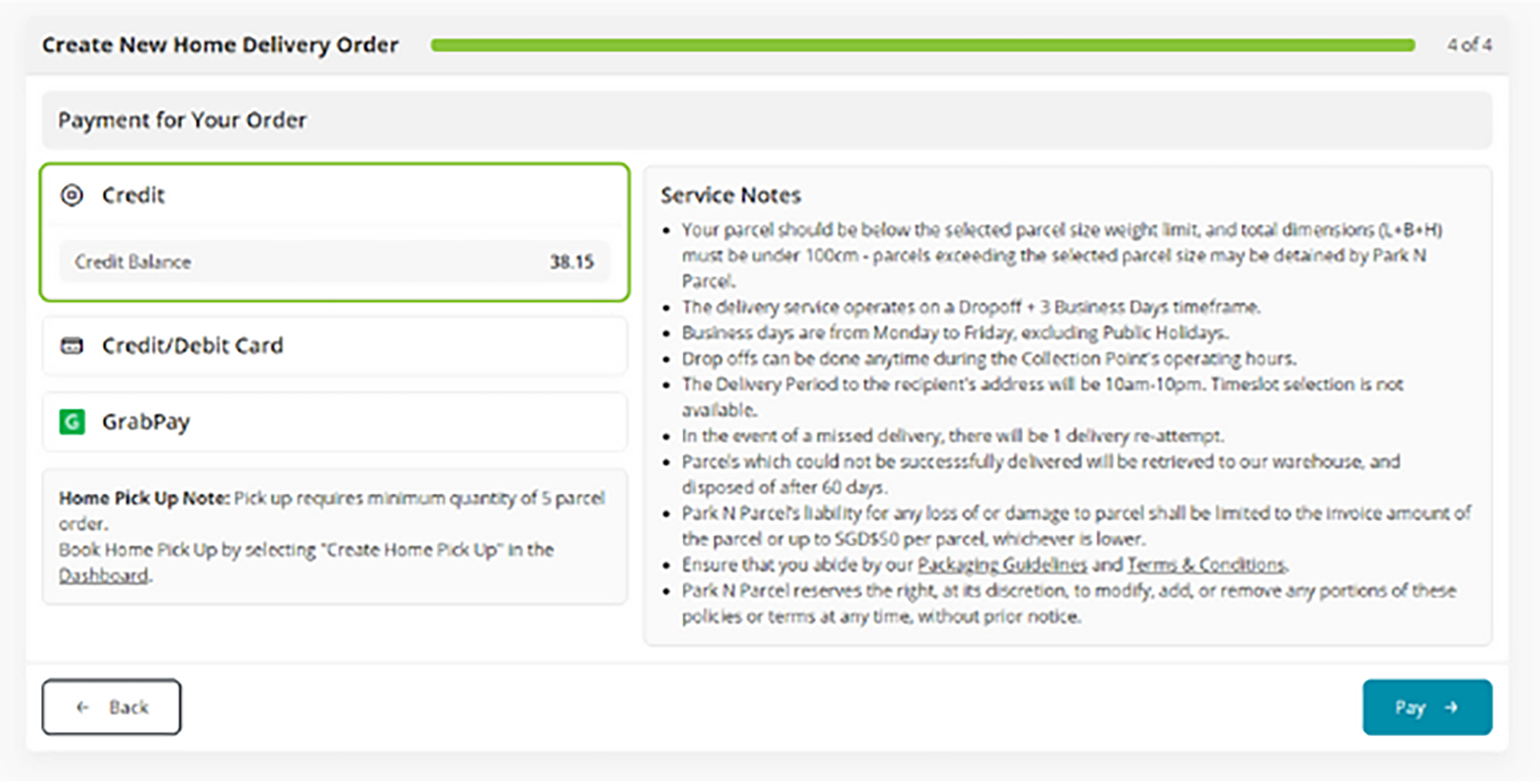Screen dimensions: 1540x784
Task: Click the right arrow icon in Pay
Action: [1451, 708]
